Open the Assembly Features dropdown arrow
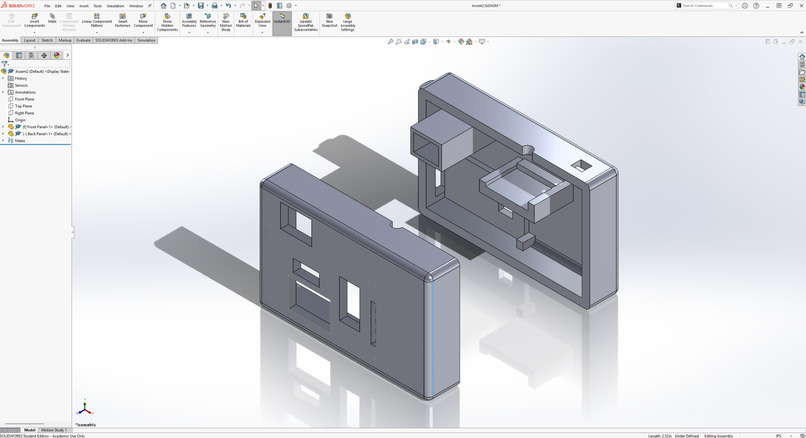Screen dimensions: 806x438 pyautogui.click(x=189, y=32)
